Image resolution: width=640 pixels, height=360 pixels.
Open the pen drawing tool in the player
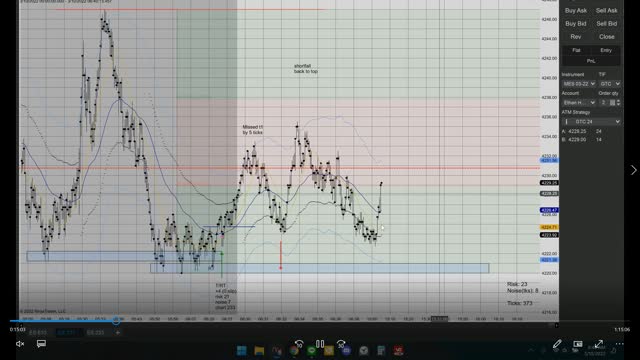(x=557, y=344)
